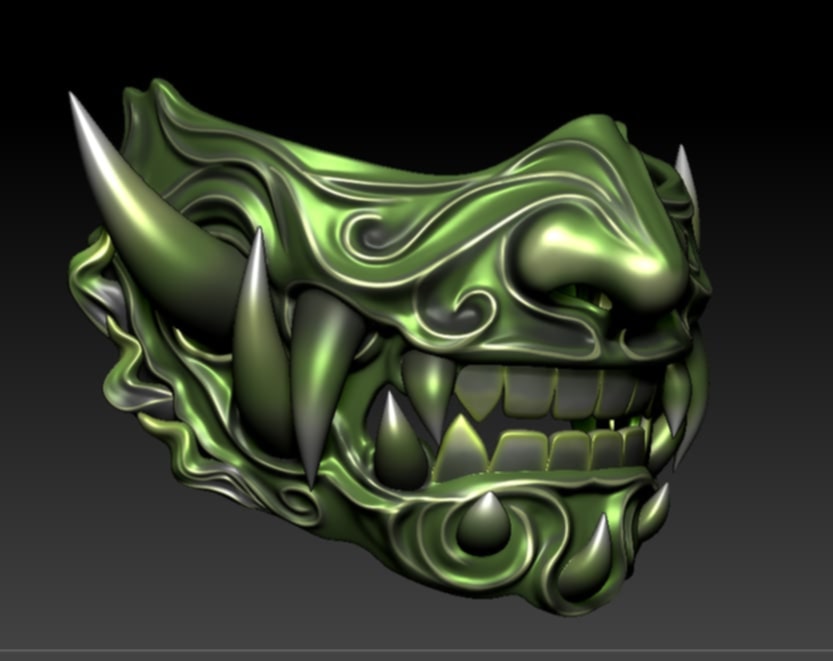Click the wavy trim on mask's left edge
This screenshot has height=661, width=833.
112,350
